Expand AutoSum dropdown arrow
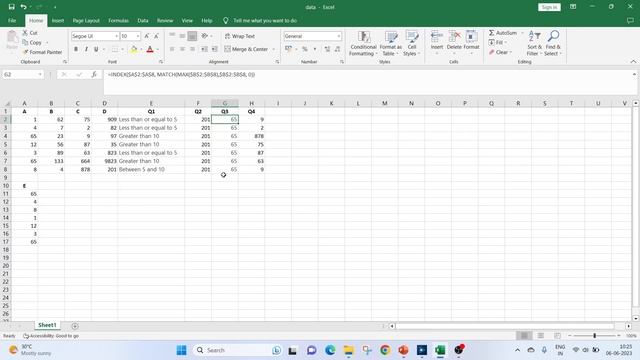 click(x=522, y=33)
